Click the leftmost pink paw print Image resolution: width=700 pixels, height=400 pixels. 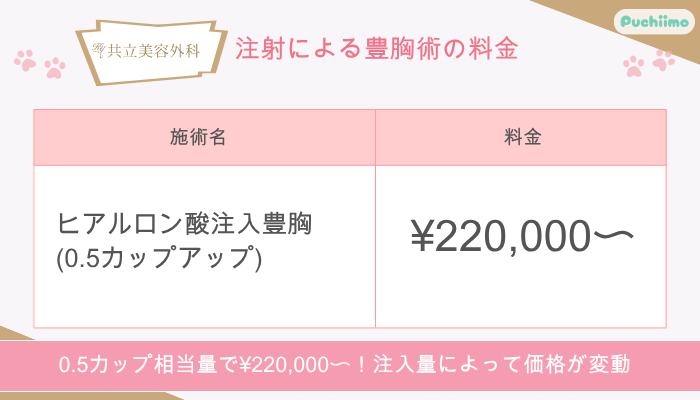25,60
